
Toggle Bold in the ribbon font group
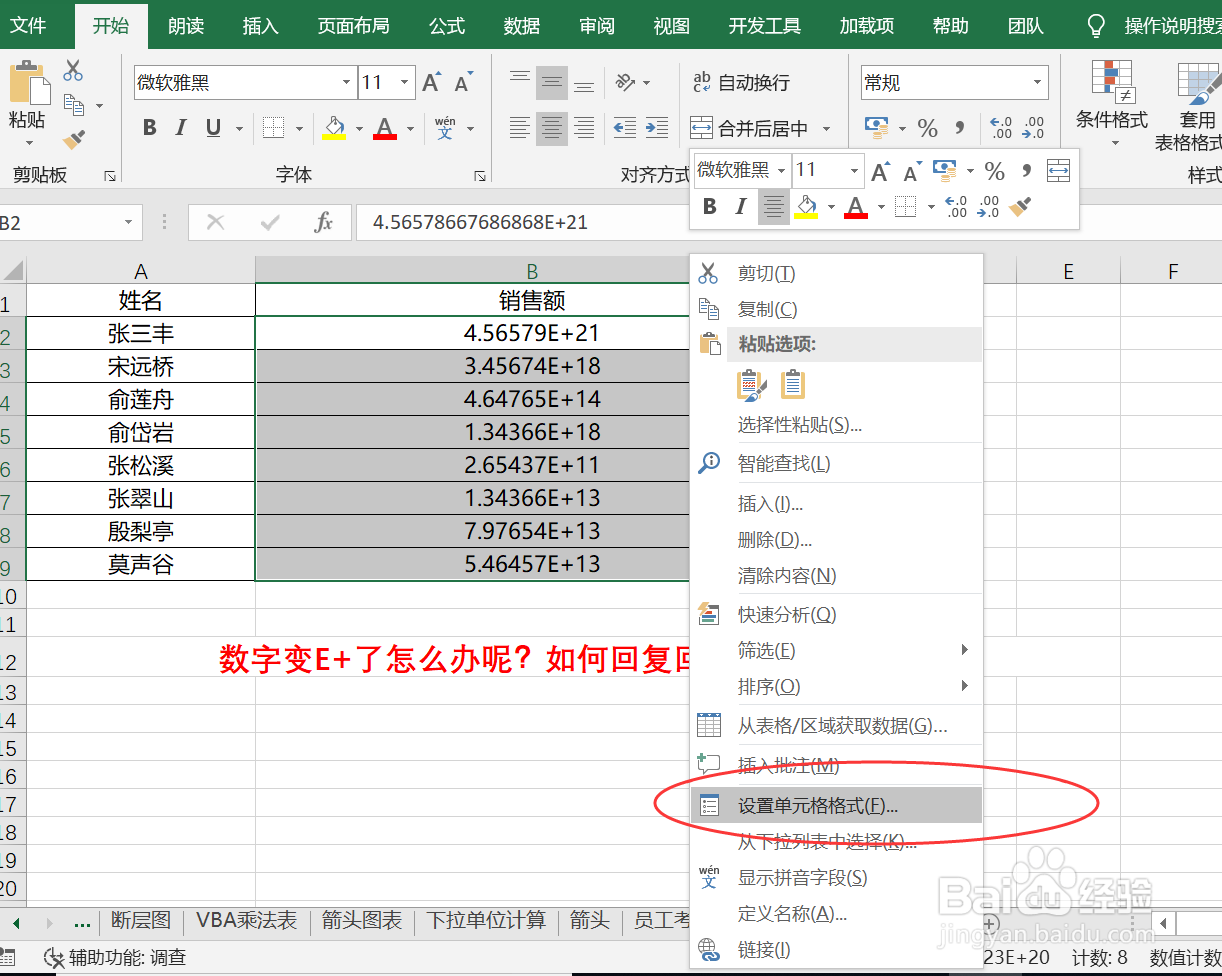pos(149,128)
